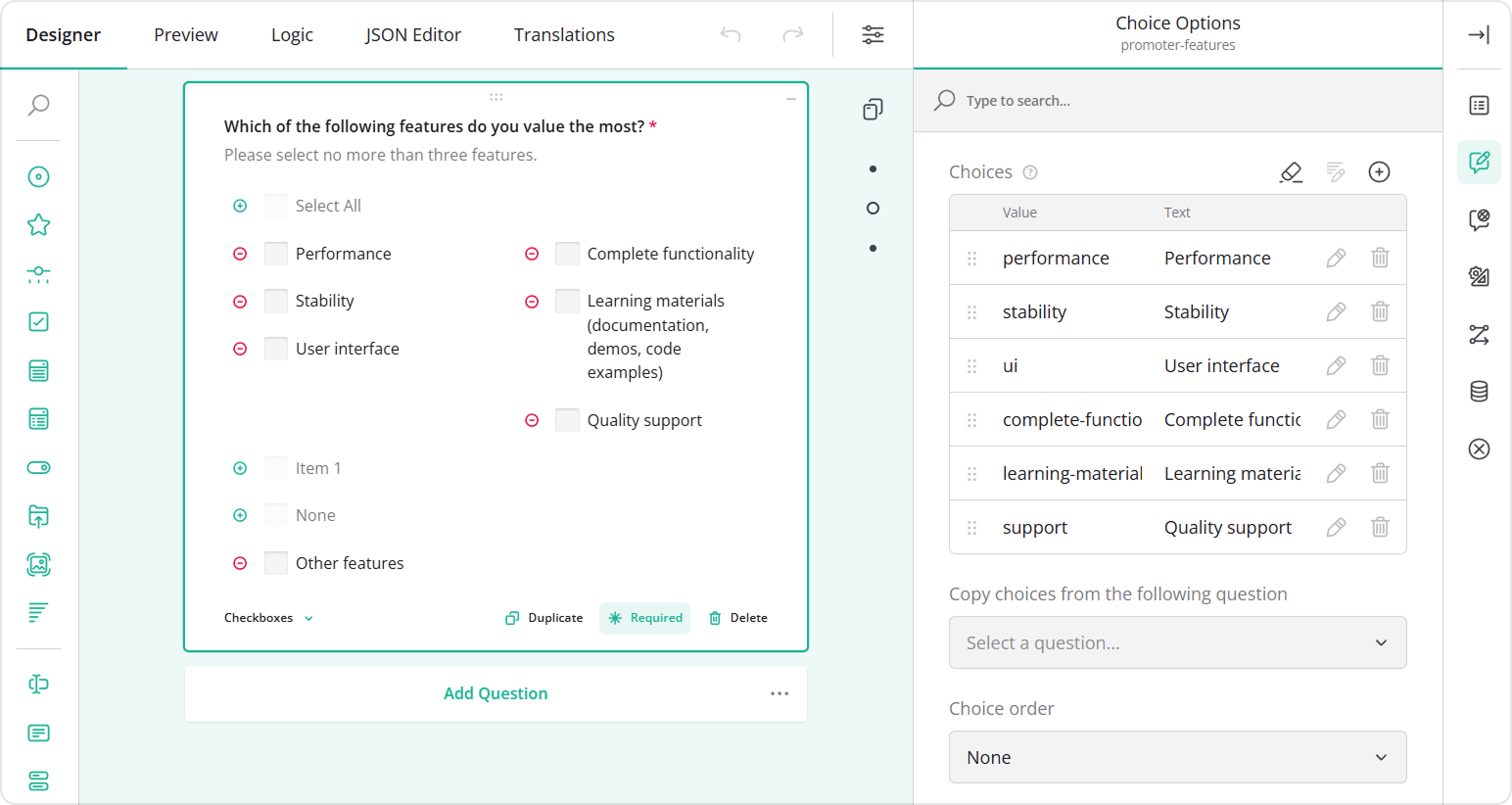Click the Add Question button
Image resolution: width=1512 pixels, height=805 pixels.
click(496, 692)
